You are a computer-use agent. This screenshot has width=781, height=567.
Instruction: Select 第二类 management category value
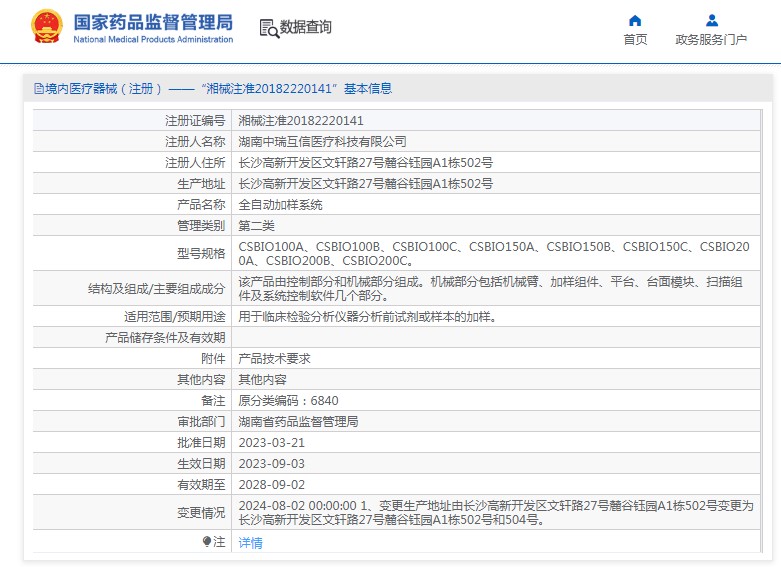coord(257,225)
